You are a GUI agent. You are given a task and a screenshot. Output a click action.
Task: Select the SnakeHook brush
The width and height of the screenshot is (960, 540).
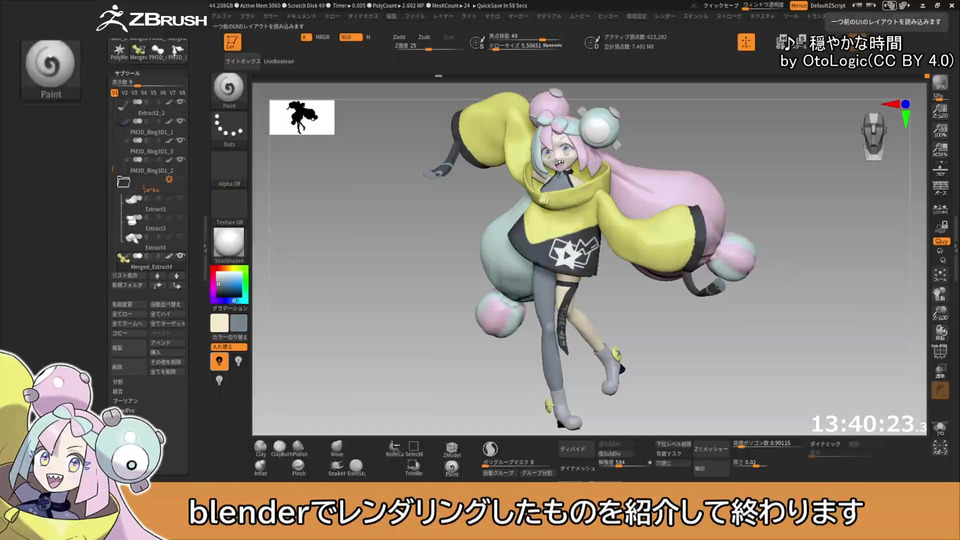coord(337,468)
